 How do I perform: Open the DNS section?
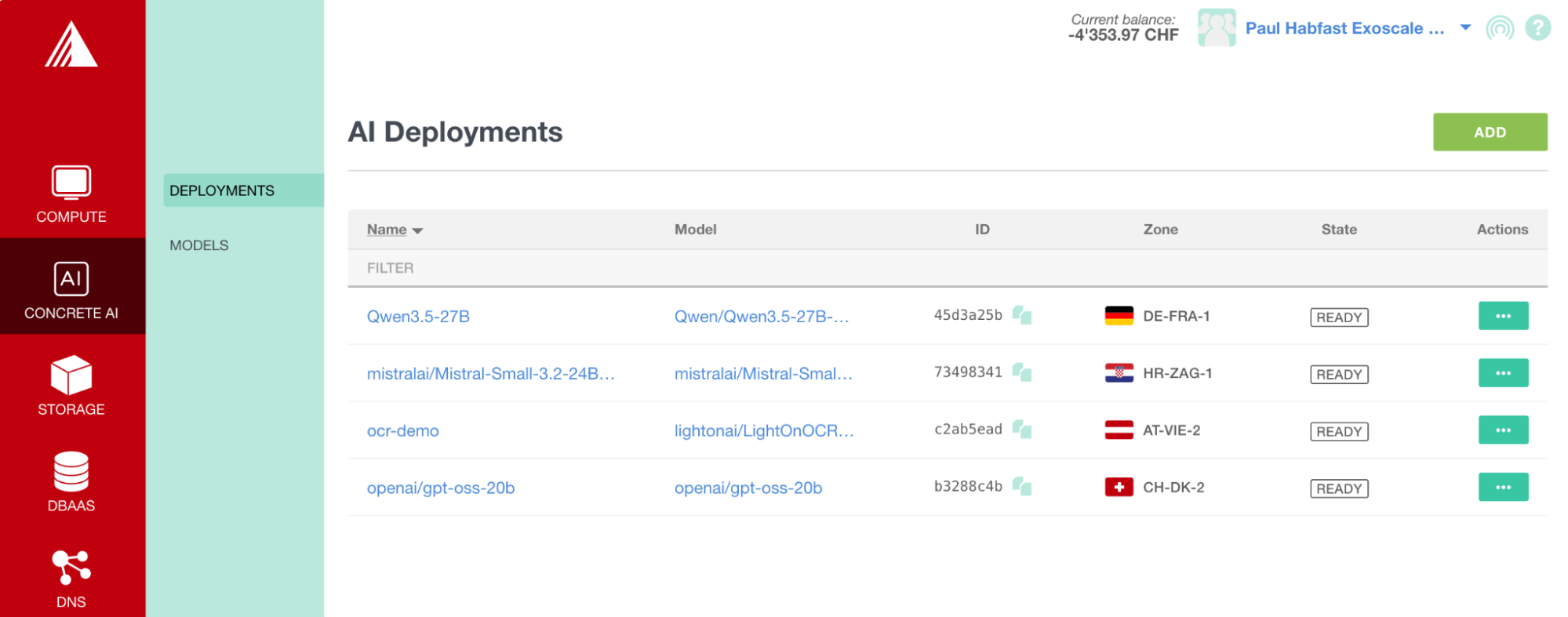[71, 579]
